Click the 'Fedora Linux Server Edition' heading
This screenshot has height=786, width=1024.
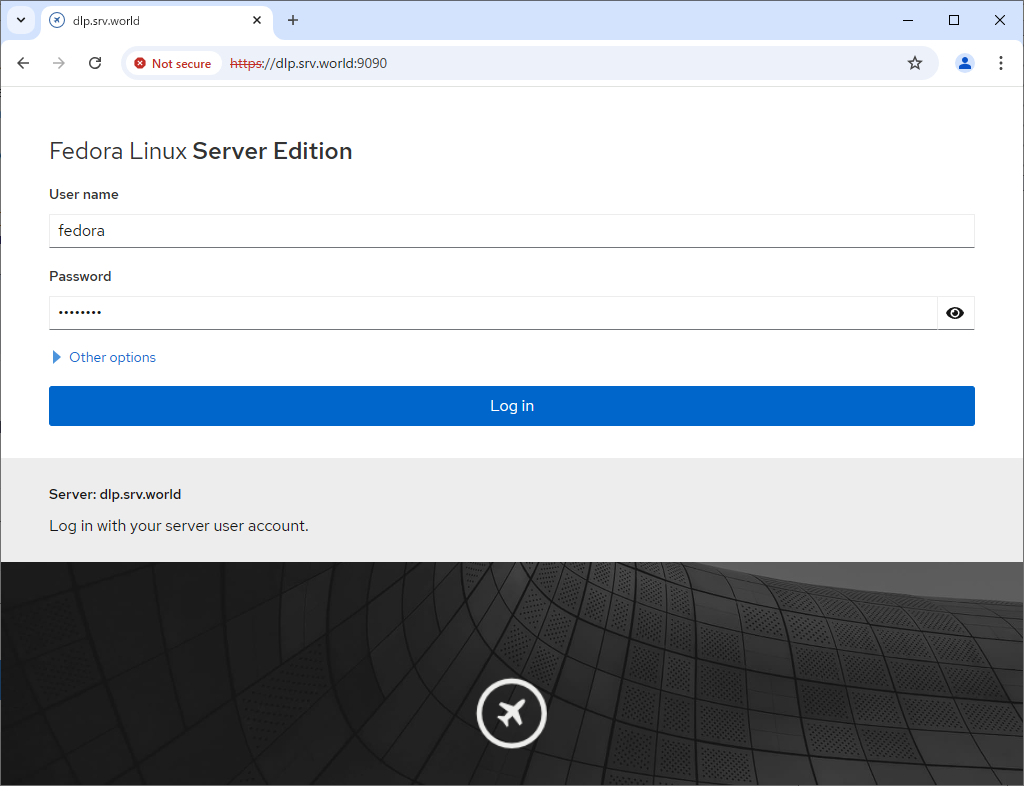click(x=200, y=151)
